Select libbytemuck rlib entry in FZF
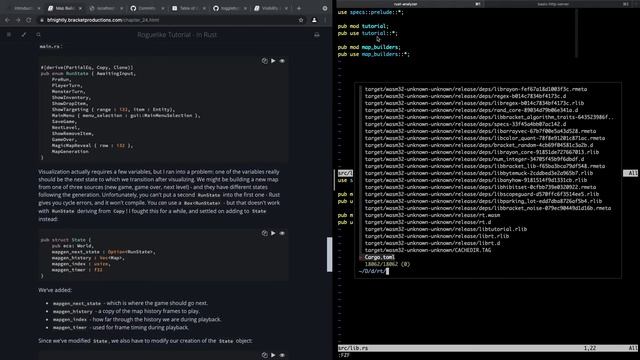640x360 pixels. pyautogui.click(x=479, y=173)
